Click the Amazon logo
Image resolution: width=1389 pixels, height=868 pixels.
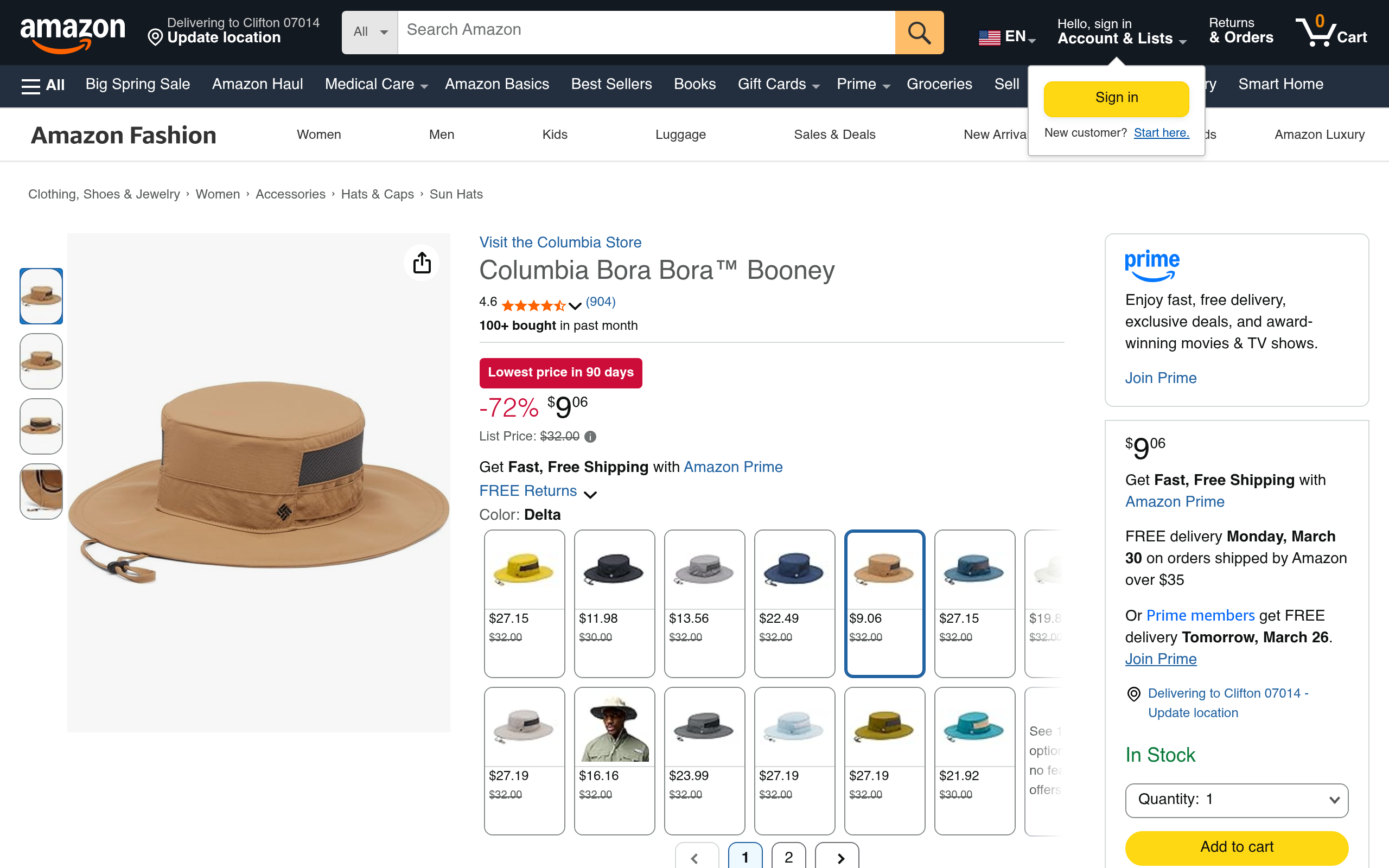click(73, 33)
